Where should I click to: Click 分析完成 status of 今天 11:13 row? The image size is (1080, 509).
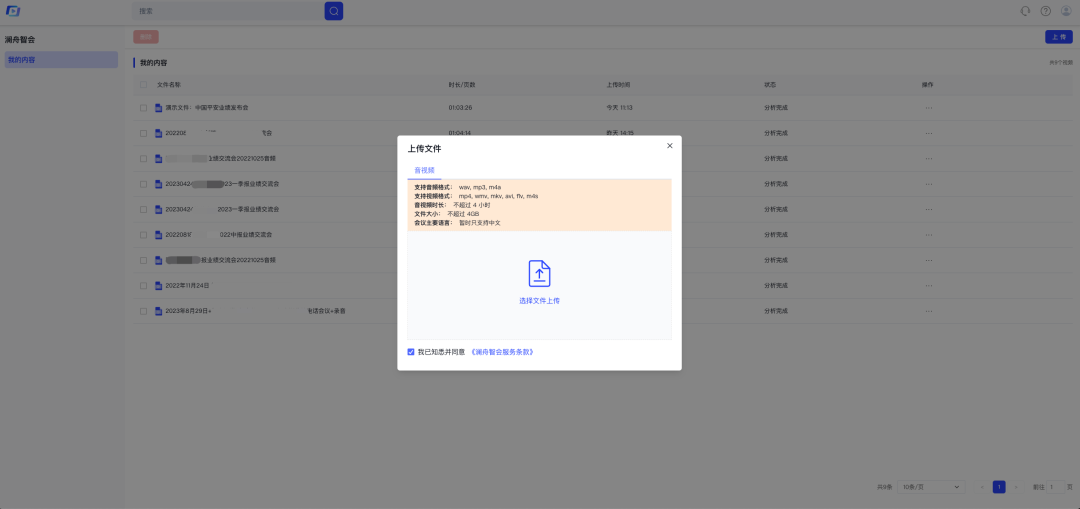pos(776,108)
